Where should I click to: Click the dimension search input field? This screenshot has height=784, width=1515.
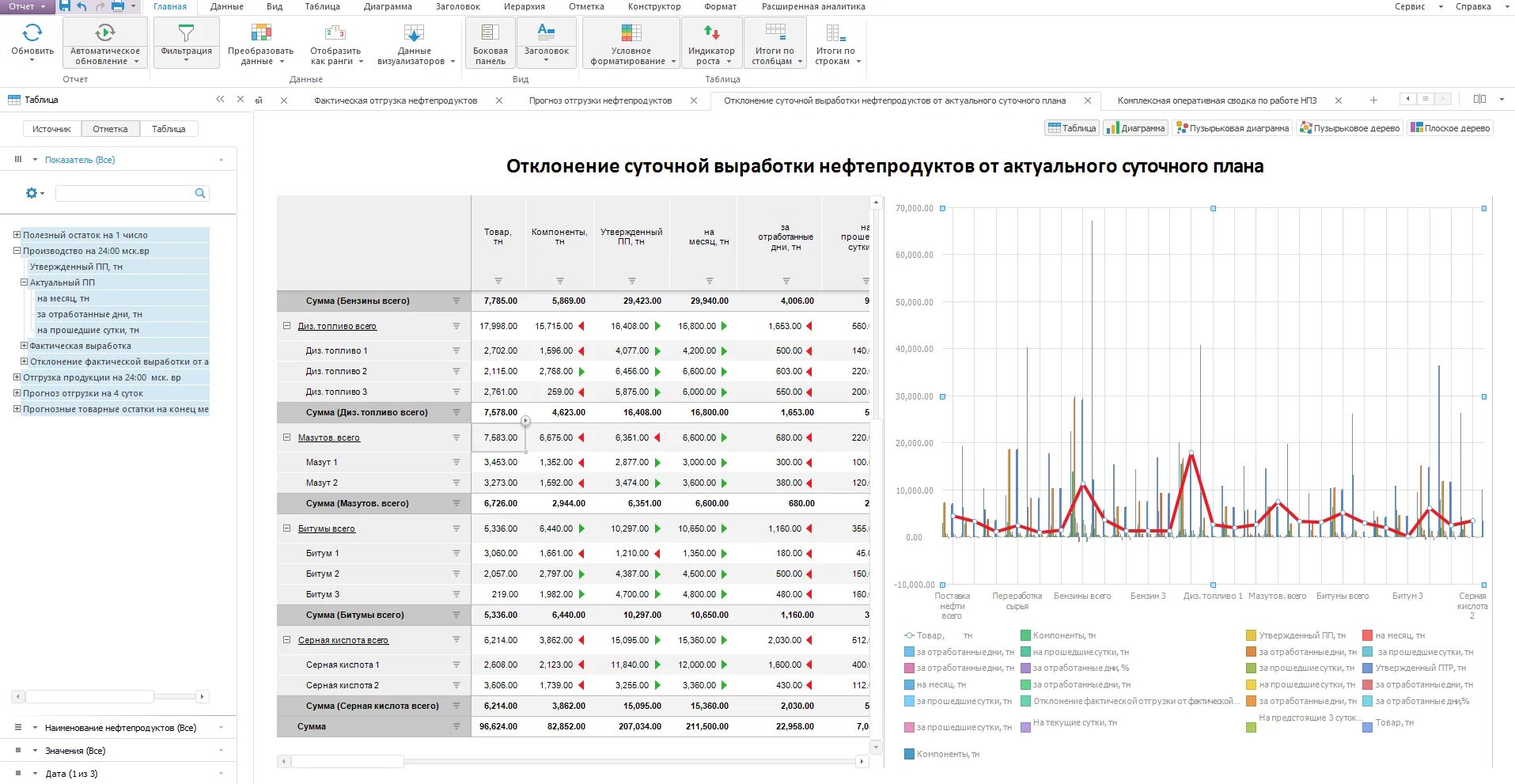[124, 193]
